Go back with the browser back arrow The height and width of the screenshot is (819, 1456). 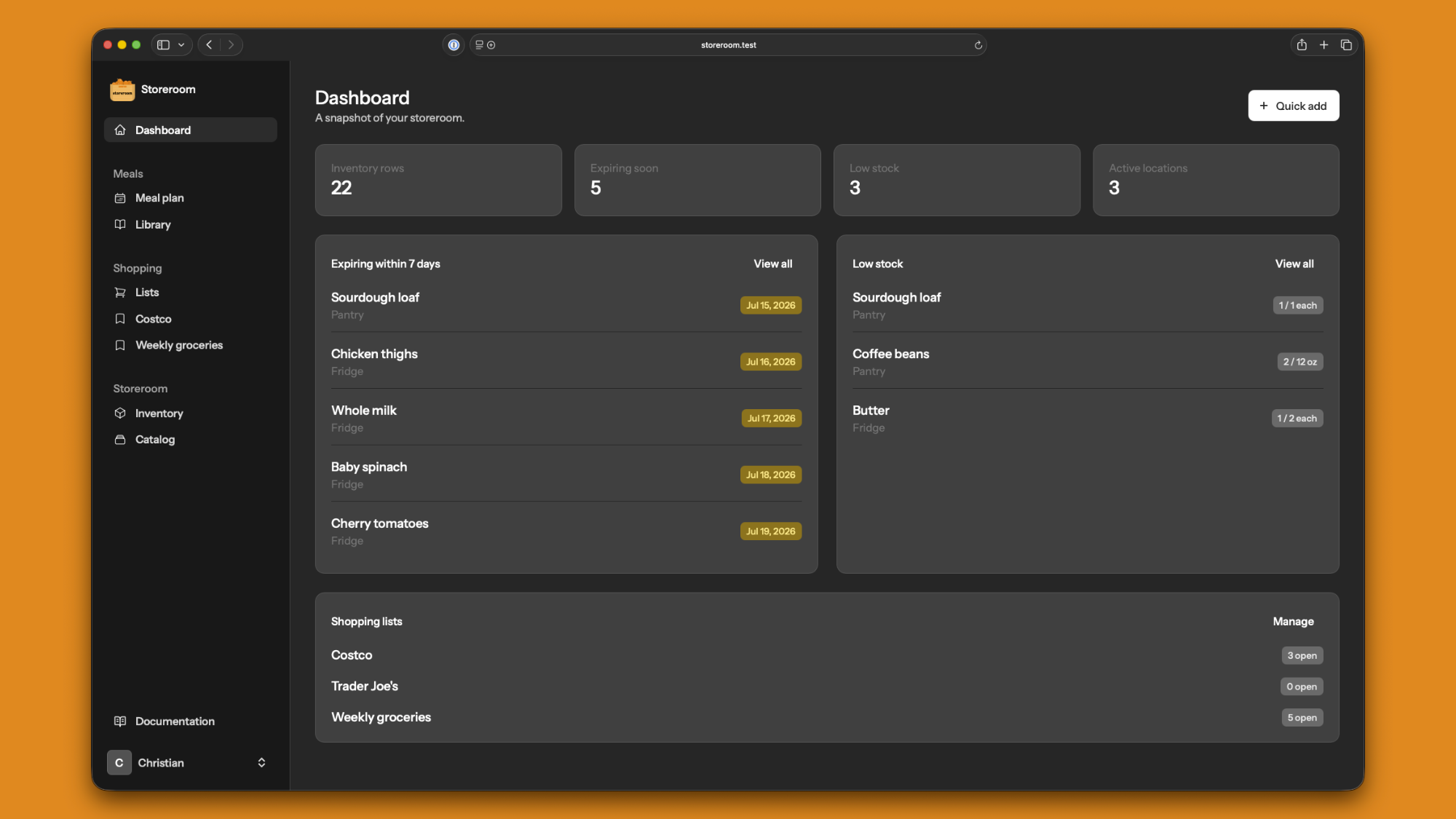pyautogui.click(x=209, y=44)
